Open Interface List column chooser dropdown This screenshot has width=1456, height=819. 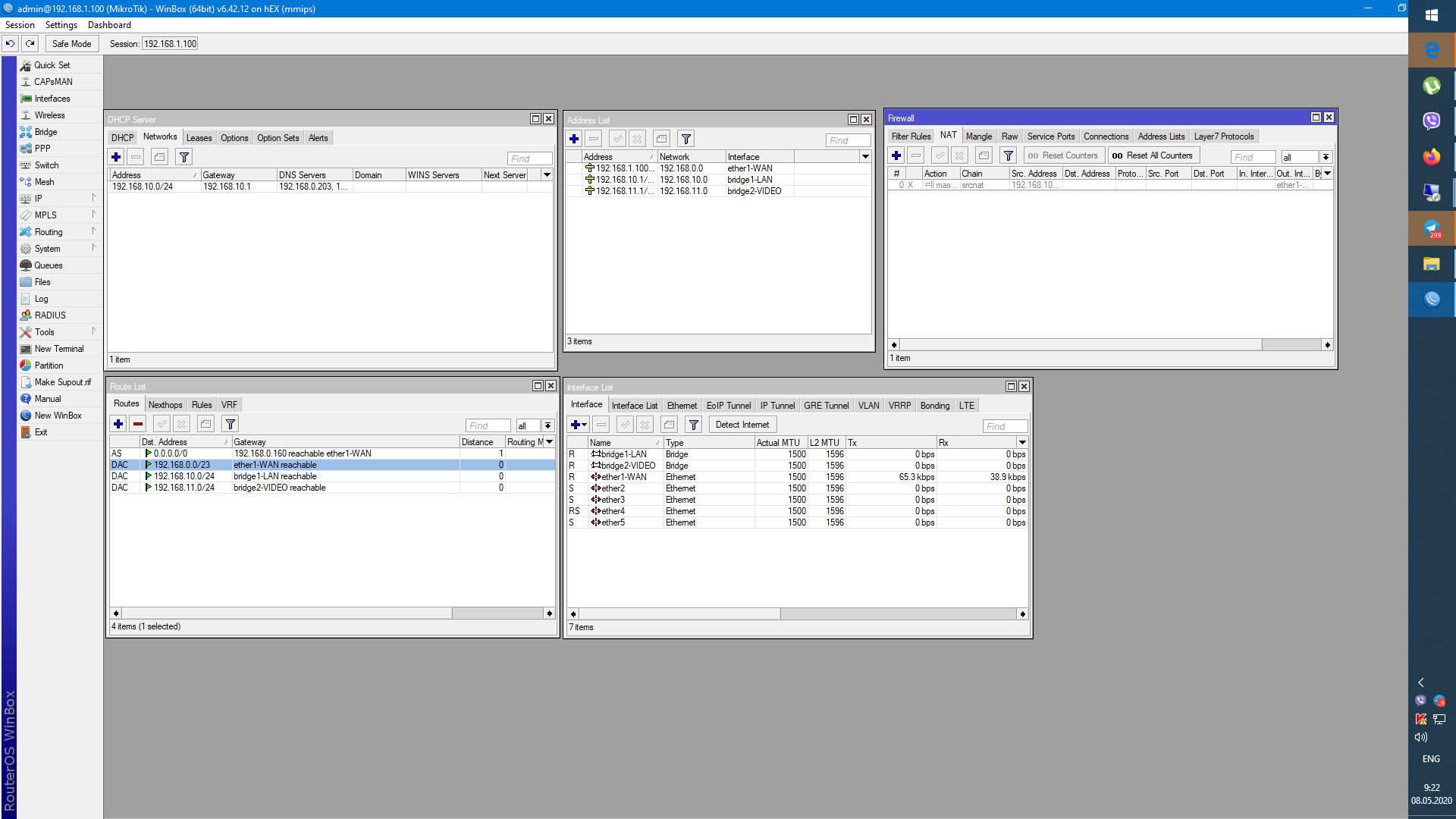(1022, 443)
